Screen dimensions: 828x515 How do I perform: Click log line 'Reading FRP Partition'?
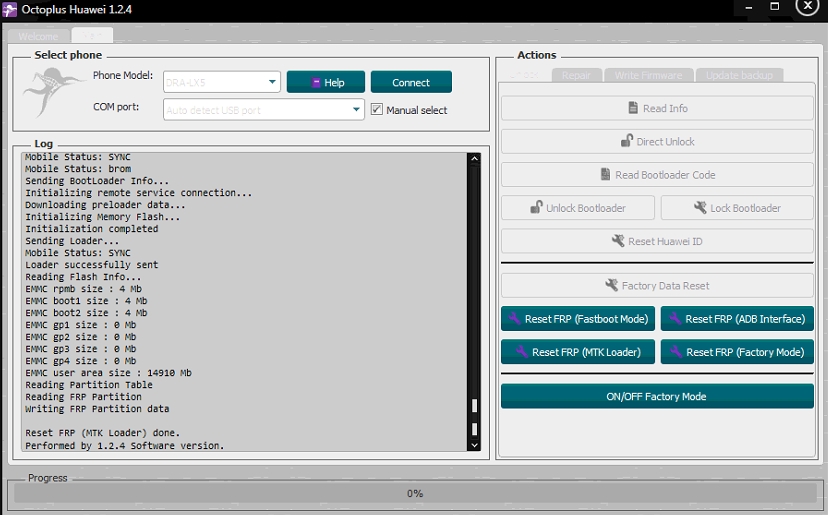point(83,397)
